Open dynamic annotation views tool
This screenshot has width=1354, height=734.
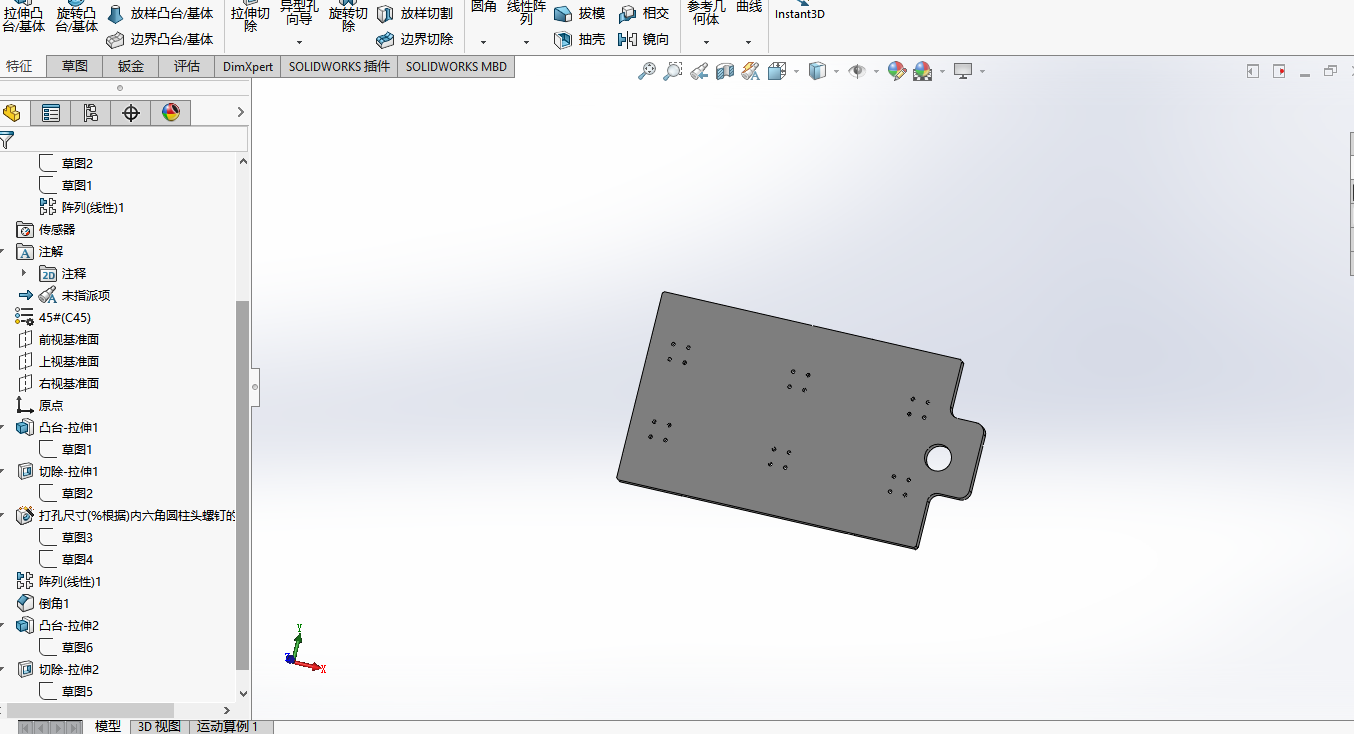tap(751, 71)
